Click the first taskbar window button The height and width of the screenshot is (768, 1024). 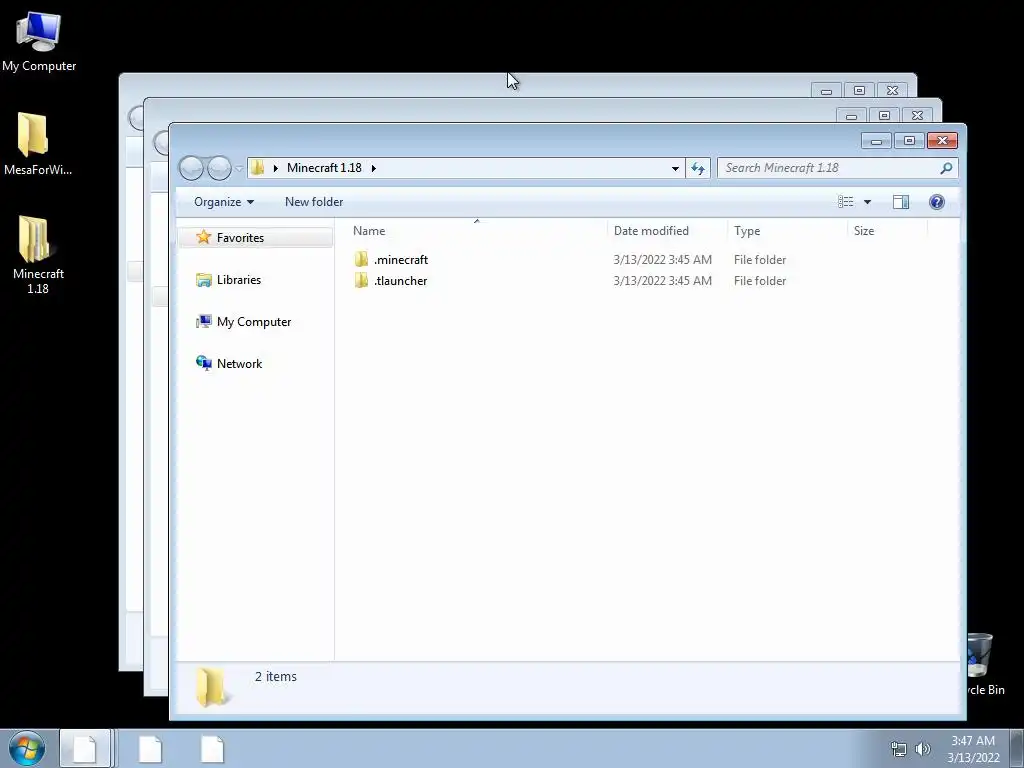coord(85,748)
